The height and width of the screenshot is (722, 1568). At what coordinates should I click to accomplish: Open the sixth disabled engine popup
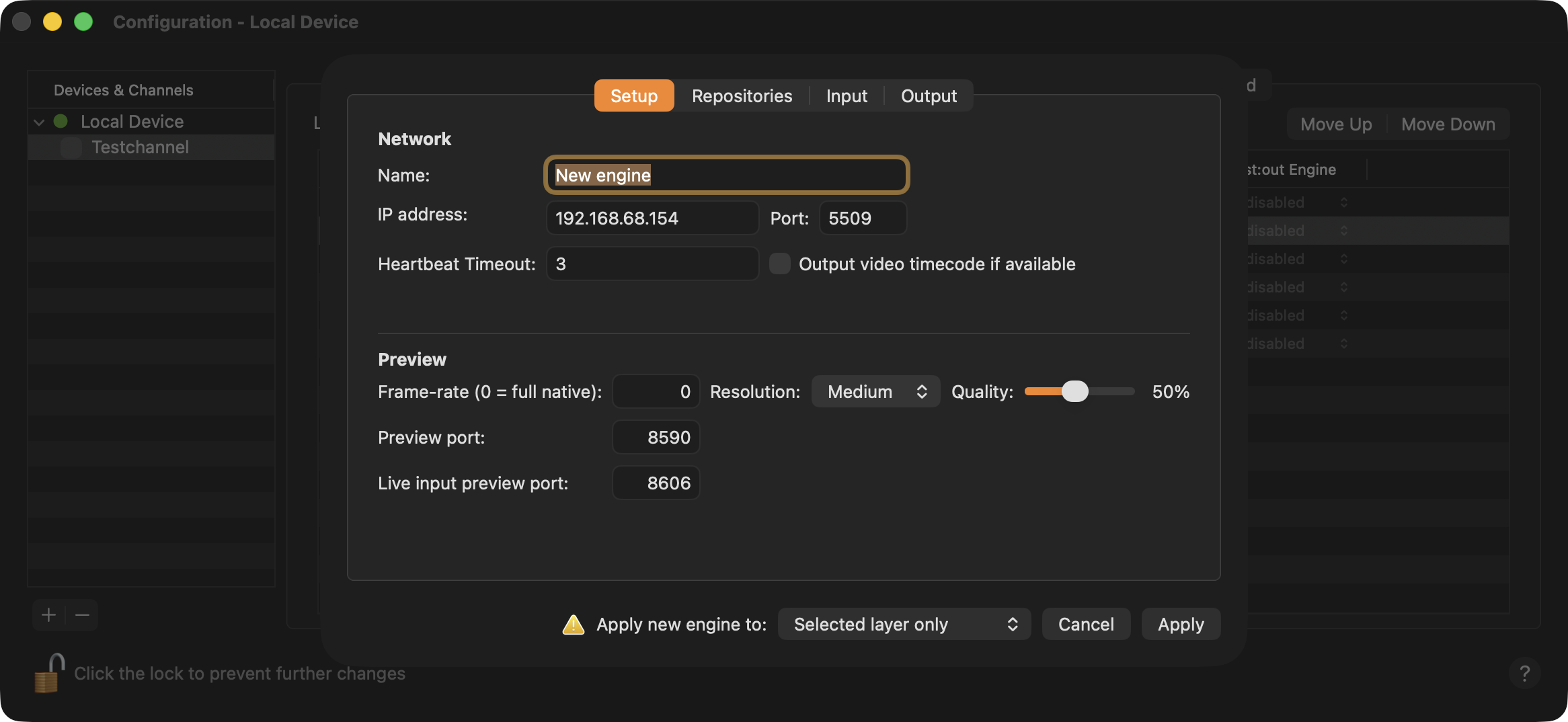pyautogui.click(x=1298, y=343)
